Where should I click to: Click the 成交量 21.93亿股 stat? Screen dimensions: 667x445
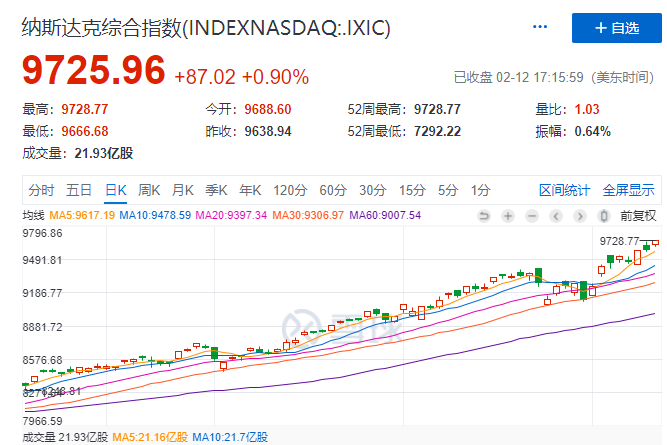(x=78, y=153)
